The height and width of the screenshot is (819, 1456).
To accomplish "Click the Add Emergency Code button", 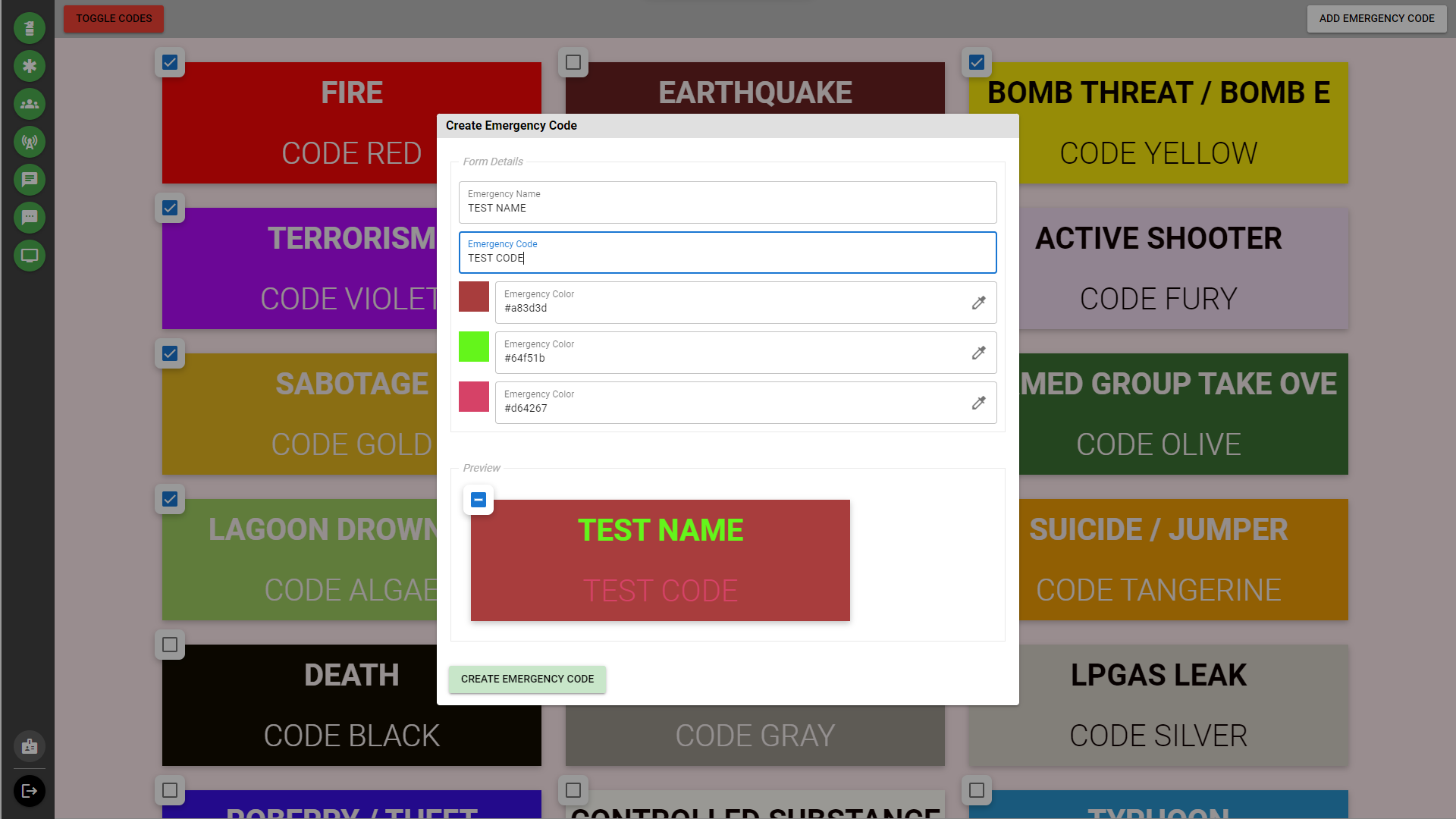I will click(x=1376, y=18).
